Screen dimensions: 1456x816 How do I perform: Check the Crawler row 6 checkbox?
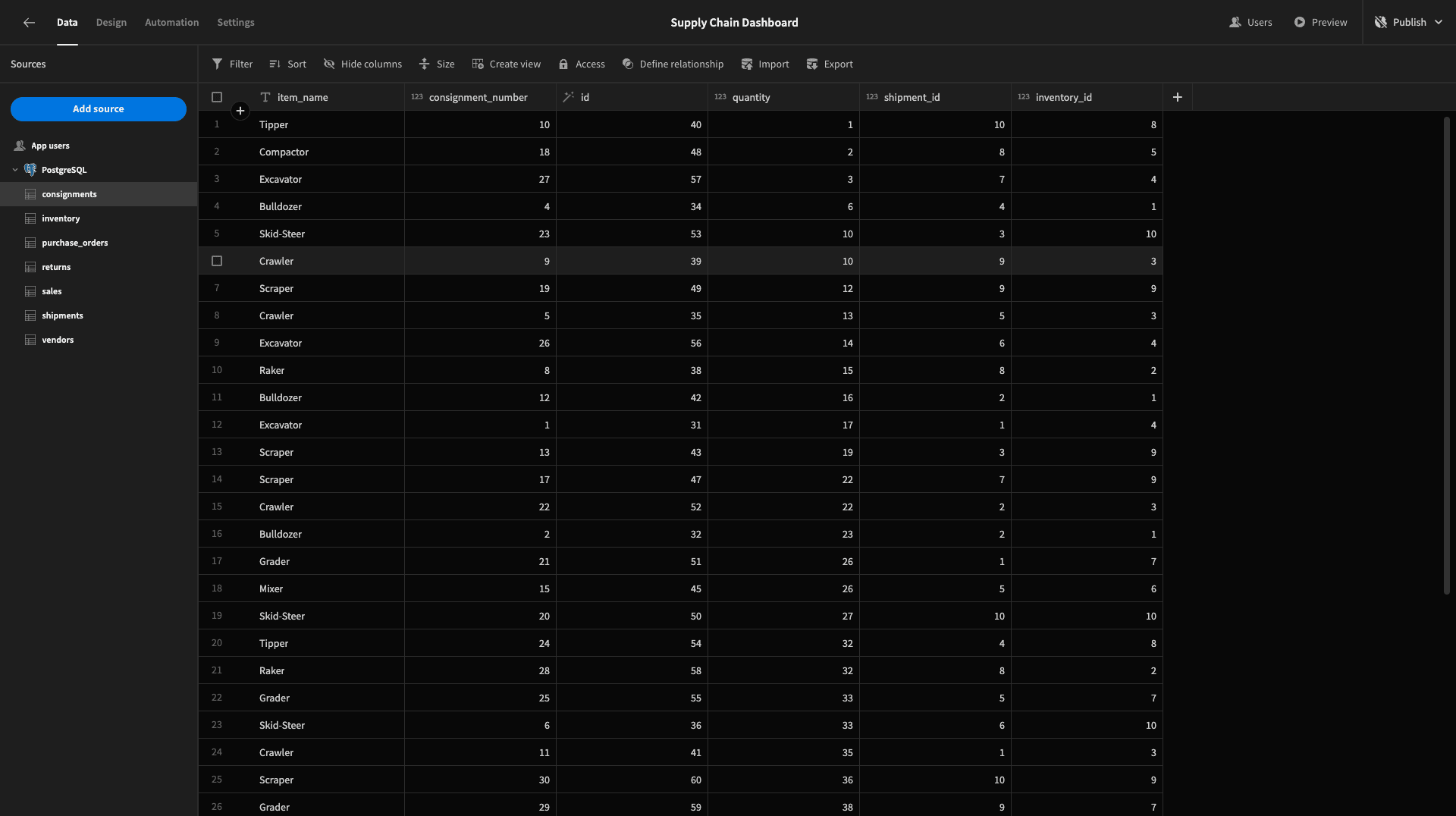[217, 261]
